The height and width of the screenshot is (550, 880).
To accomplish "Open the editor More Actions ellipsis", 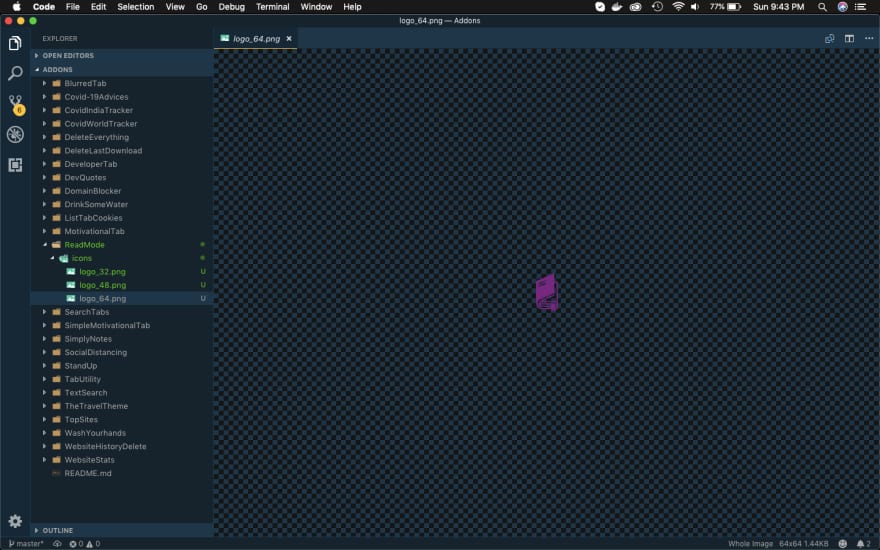I will tap(869, 39).
